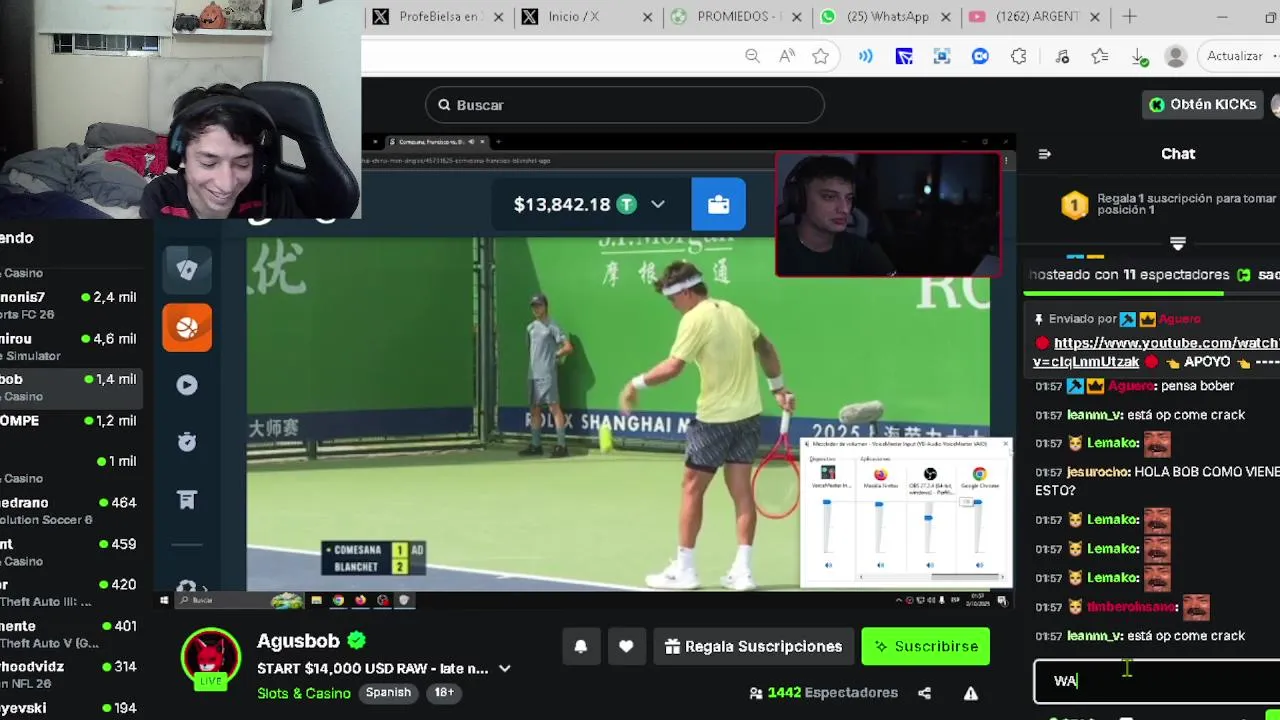Click the 18+ tag
1280x720 pixels.
coord(444,693)
